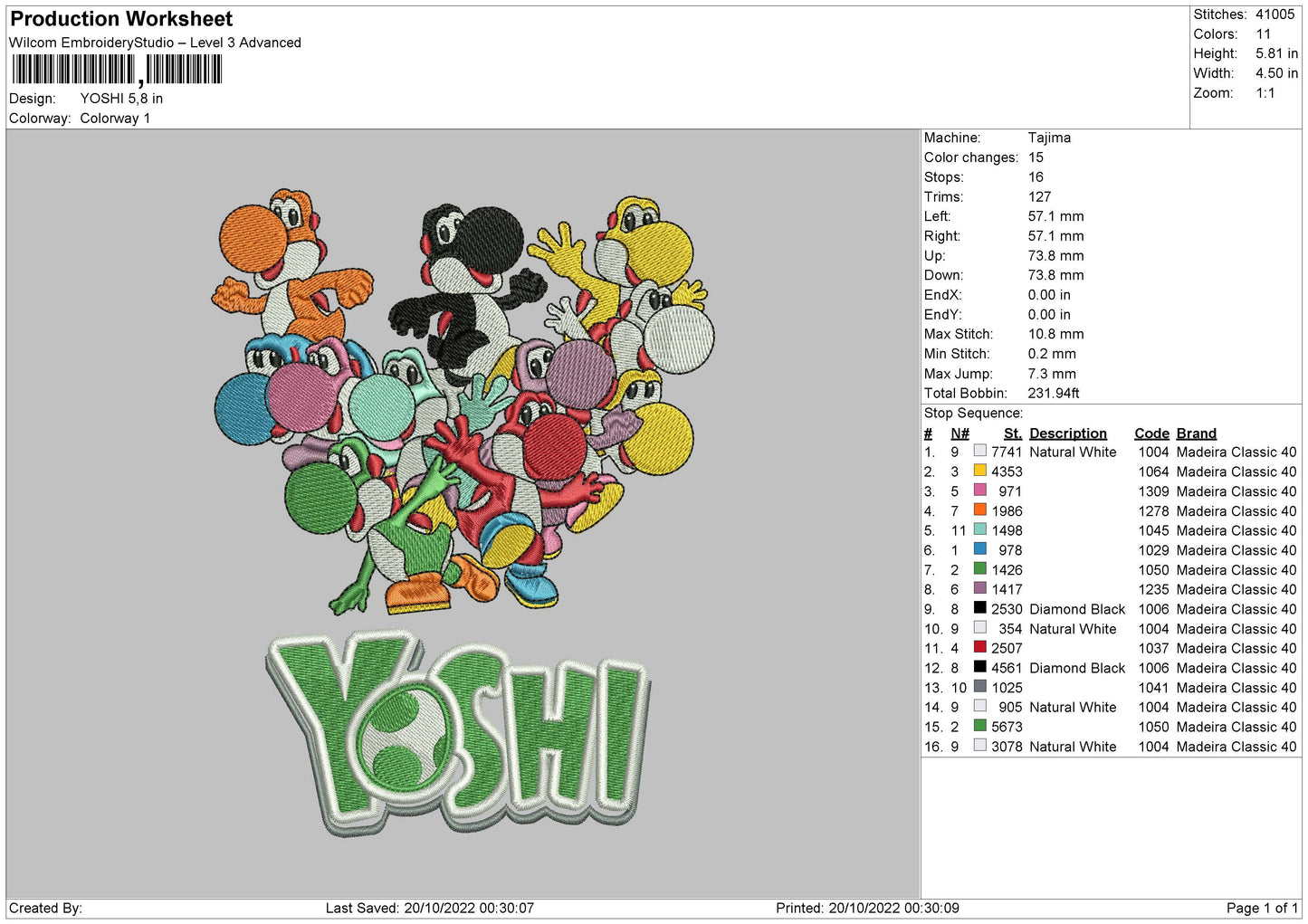Click the barcode under the worksheet title
1308x924 pixels.
click(x=117, y=70)
